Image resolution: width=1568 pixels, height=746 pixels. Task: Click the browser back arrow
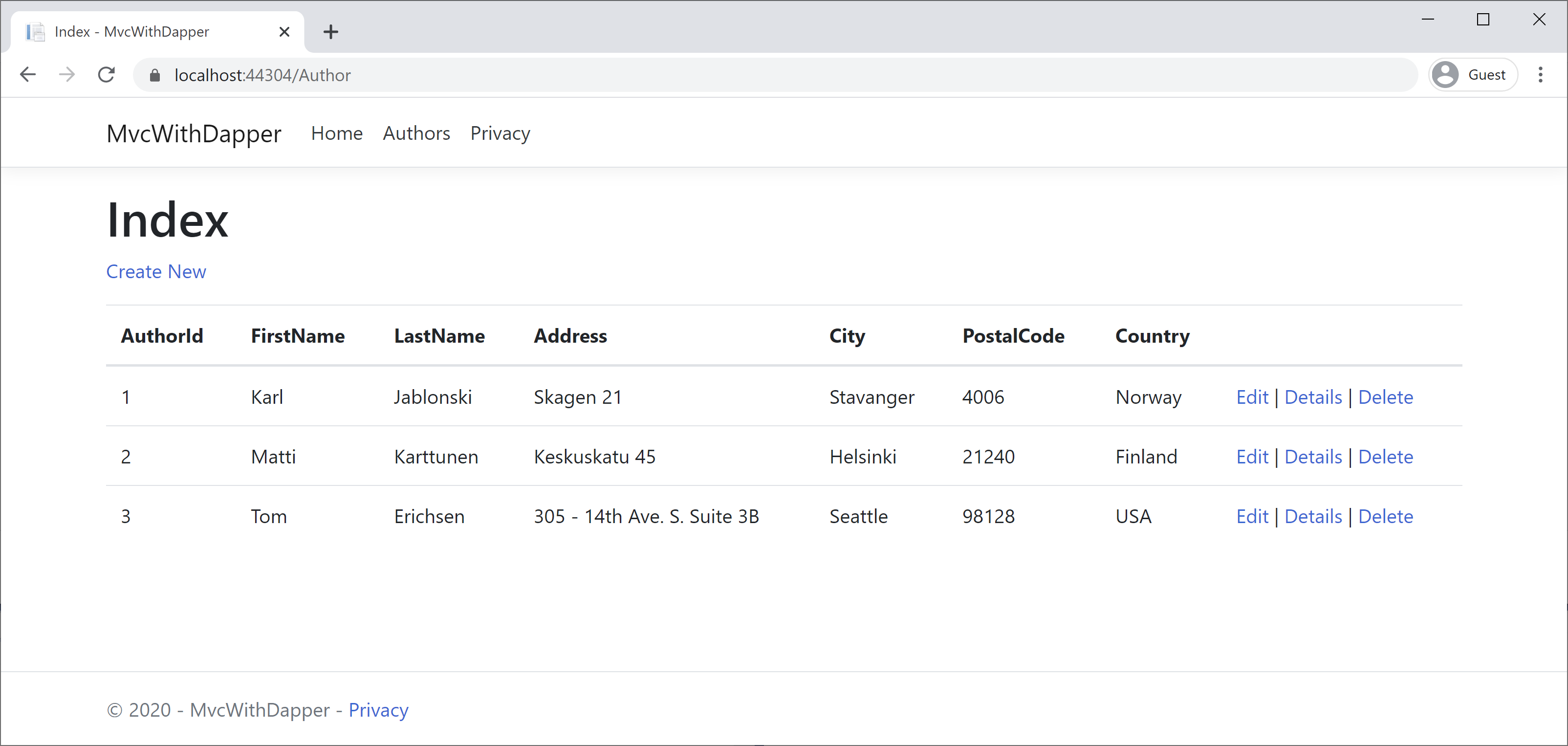(x=28, y=75)
